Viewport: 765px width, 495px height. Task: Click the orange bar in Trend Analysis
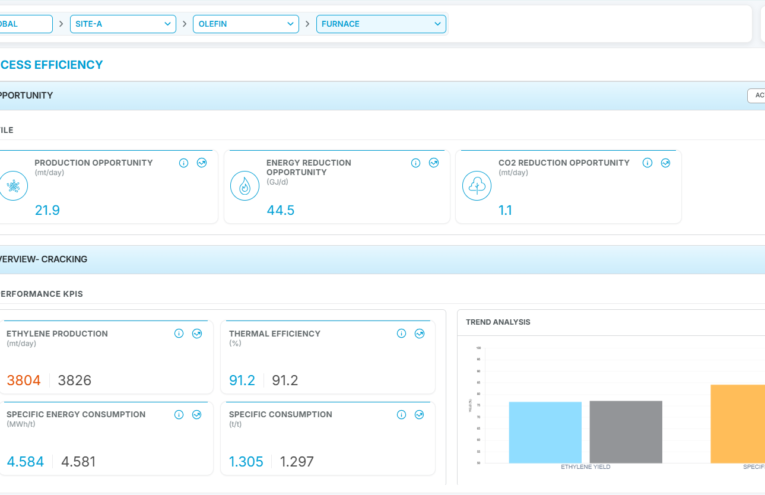[738, 424]
